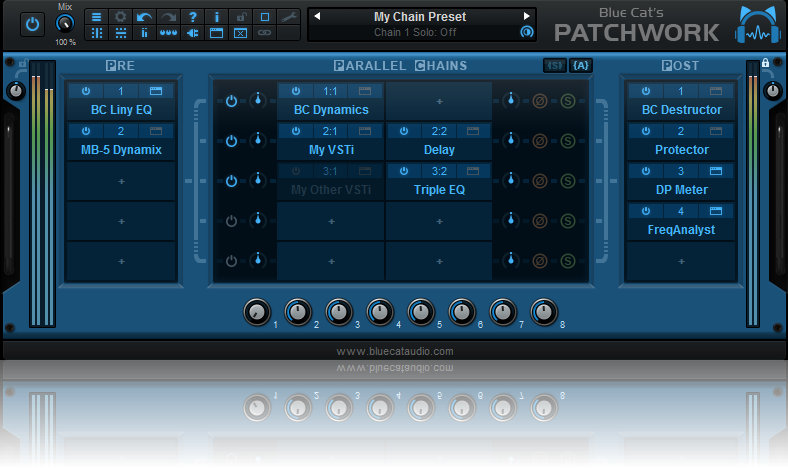
Task: Open the My Chain Preset name menu
Action: (420, 17)
